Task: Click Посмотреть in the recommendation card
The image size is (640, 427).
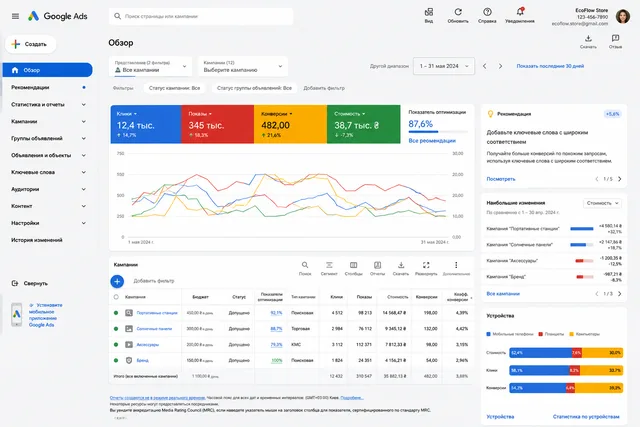Action: coord(501,179)
